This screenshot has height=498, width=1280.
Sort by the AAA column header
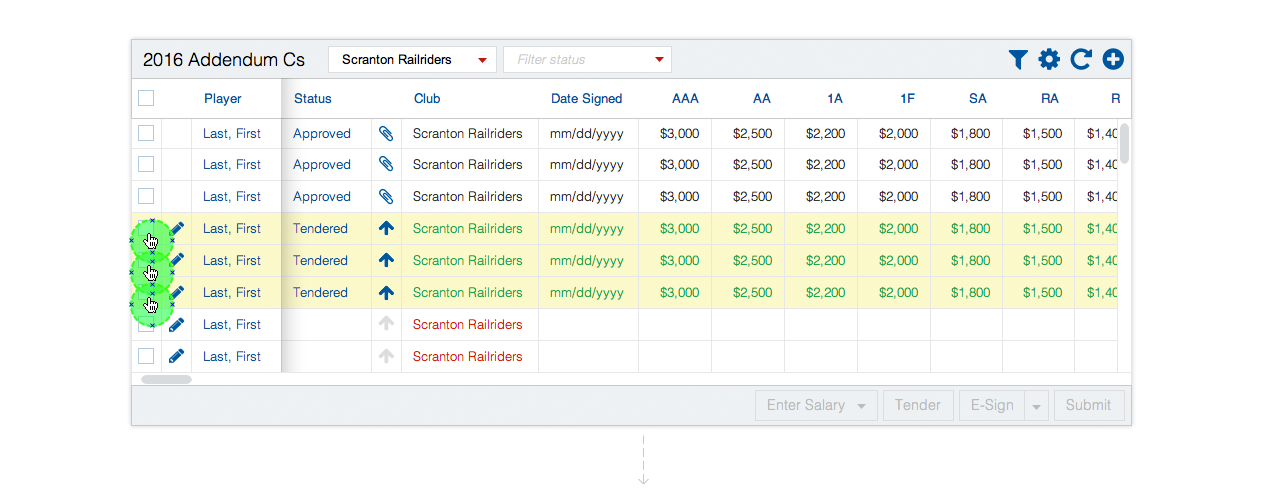pyautogui.click(x=685, y=98)
